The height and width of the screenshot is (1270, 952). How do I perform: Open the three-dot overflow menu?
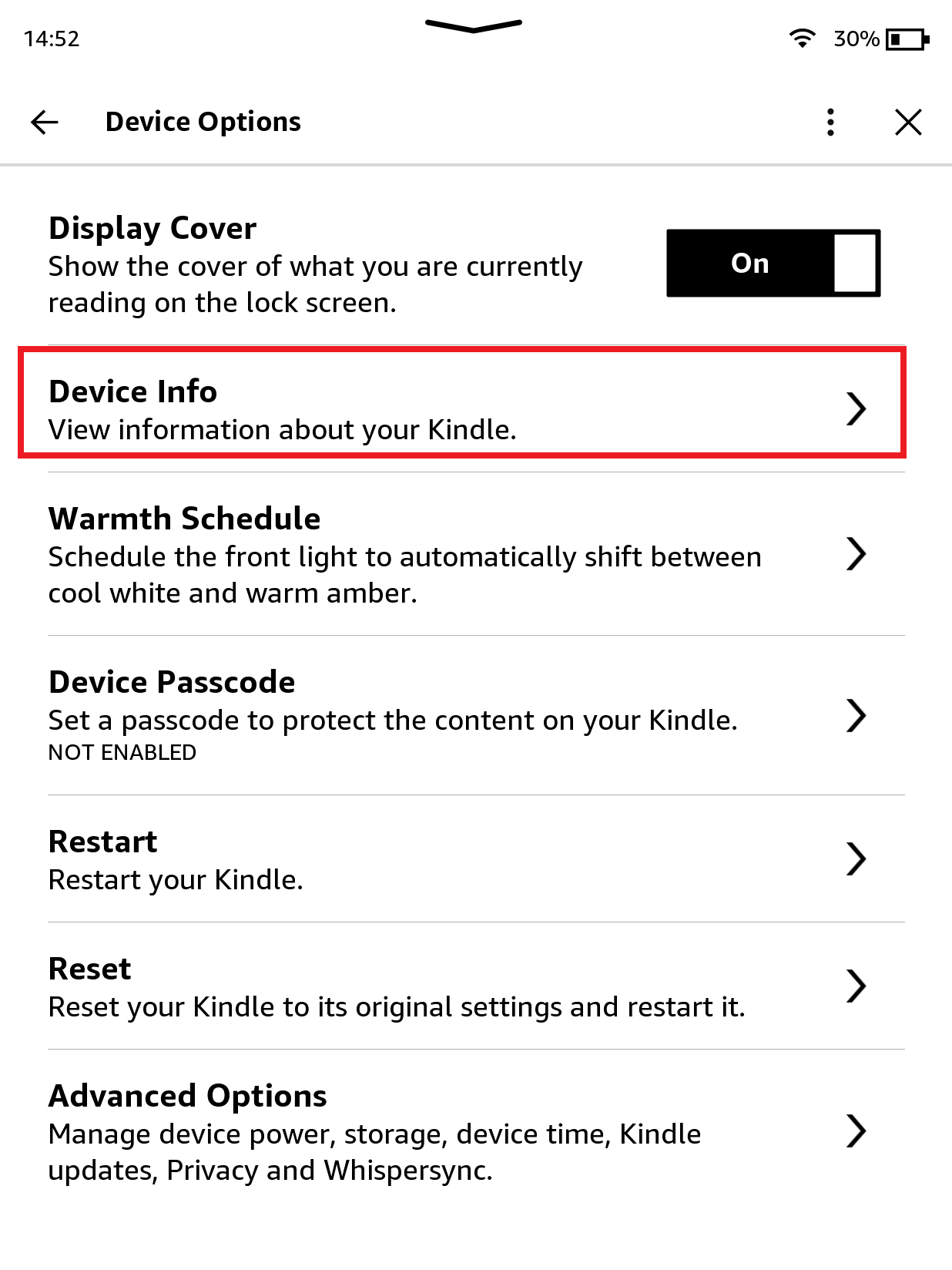(x=830, y=122)
